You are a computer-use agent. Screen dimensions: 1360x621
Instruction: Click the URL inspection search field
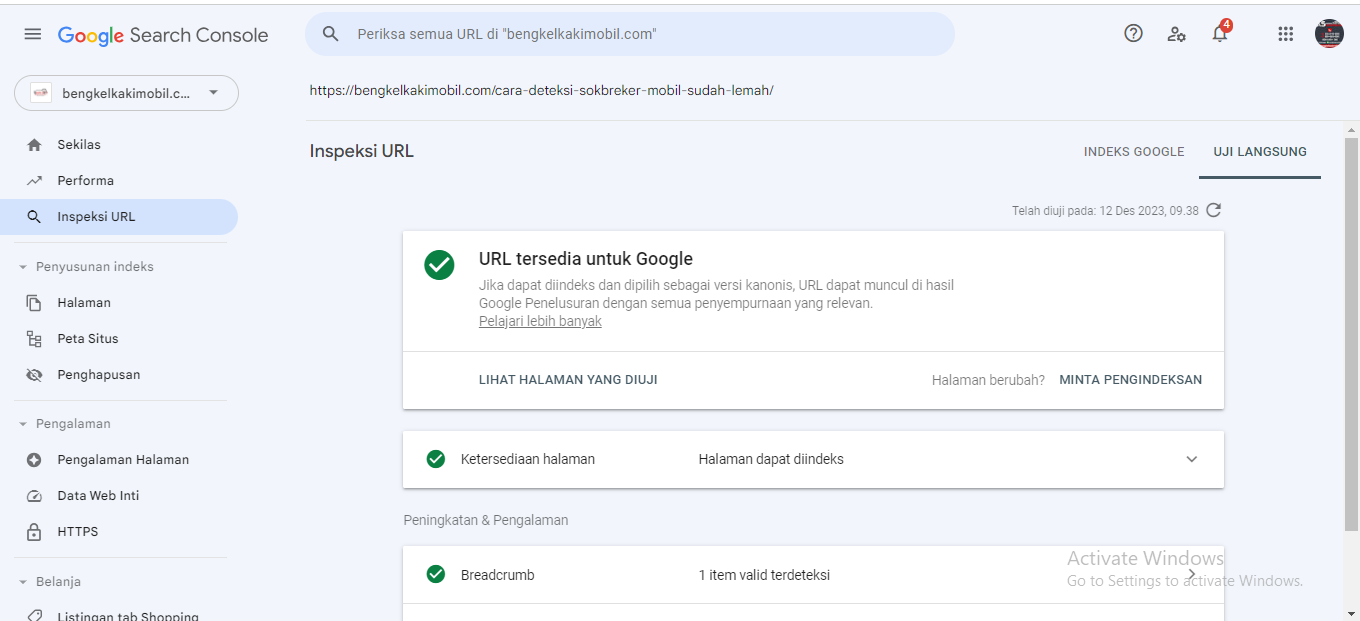pyautogui.click(x=640, y=34)
